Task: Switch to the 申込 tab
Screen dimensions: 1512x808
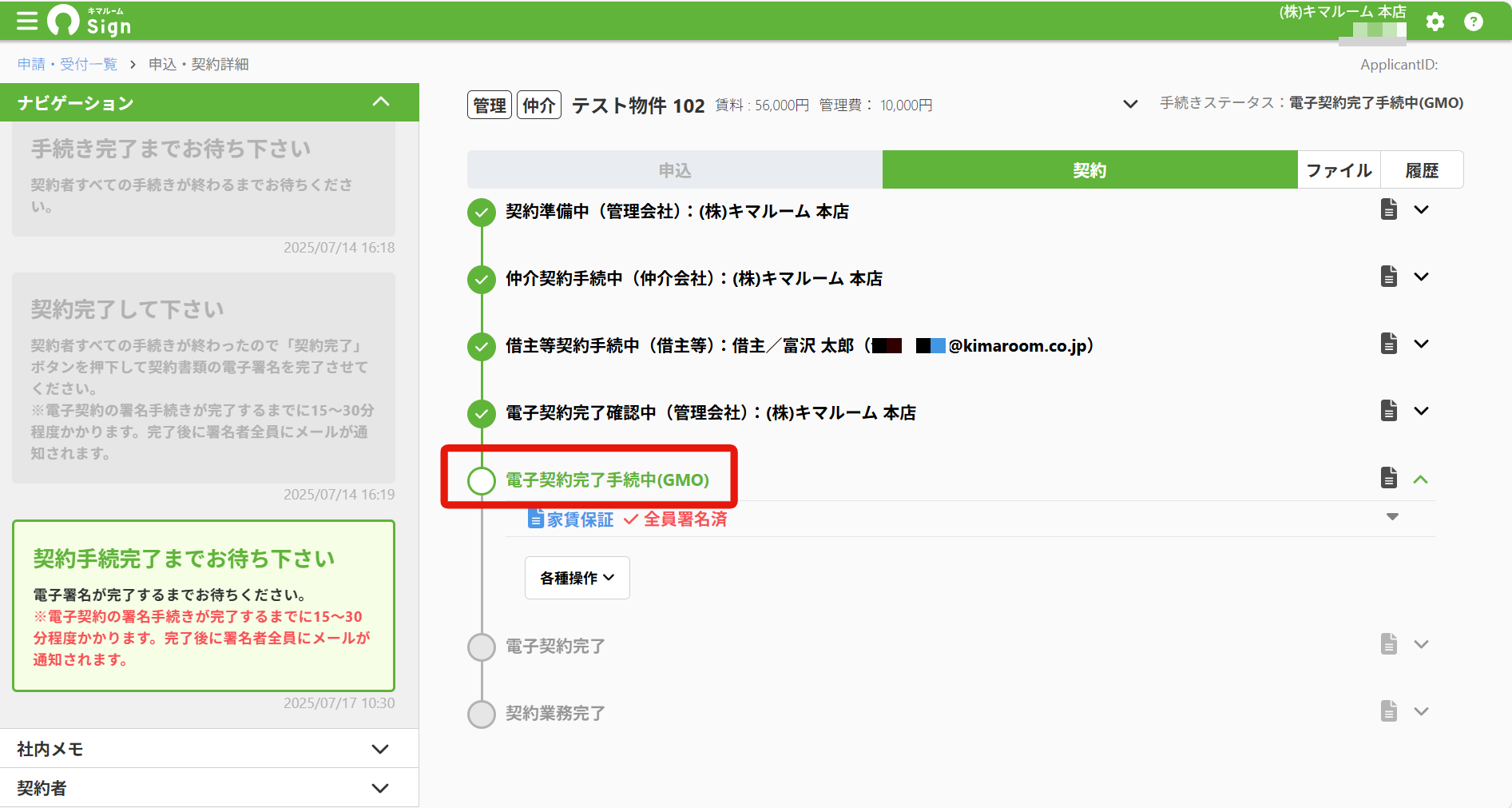Action: click(675, 170)
